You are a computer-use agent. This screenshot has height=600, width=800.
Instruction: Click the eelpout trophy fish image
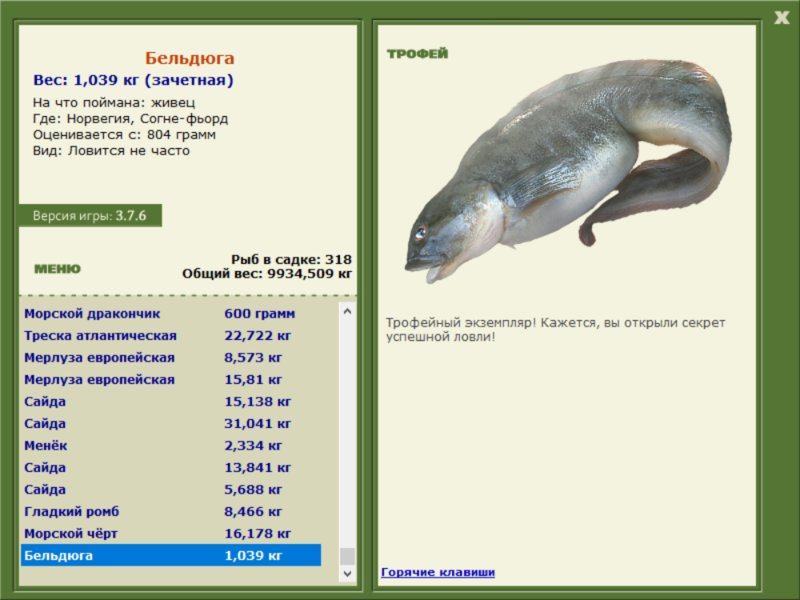(x=568, y=171)
